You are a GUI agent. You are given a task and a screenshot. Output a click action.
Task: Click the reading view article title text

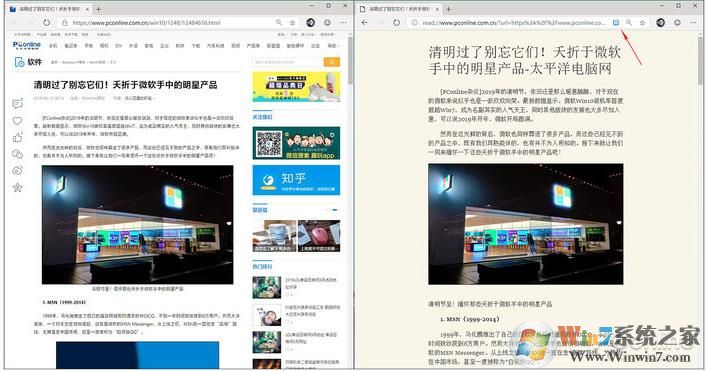click(x=525, y=60)
